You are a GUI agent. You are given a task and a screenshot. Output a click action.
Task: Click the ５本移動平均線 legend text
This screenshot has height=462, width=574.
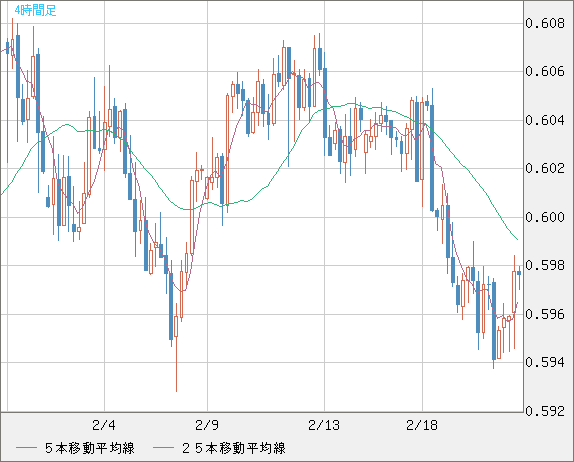pos(90,448)
